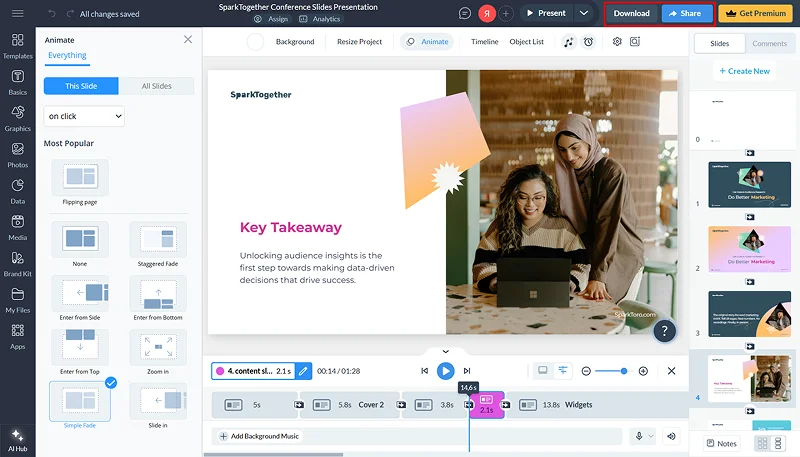Viewport: 800px width, 457px height.
Task: Select This Slide animation scope
Action: click(x=81, y=86)
